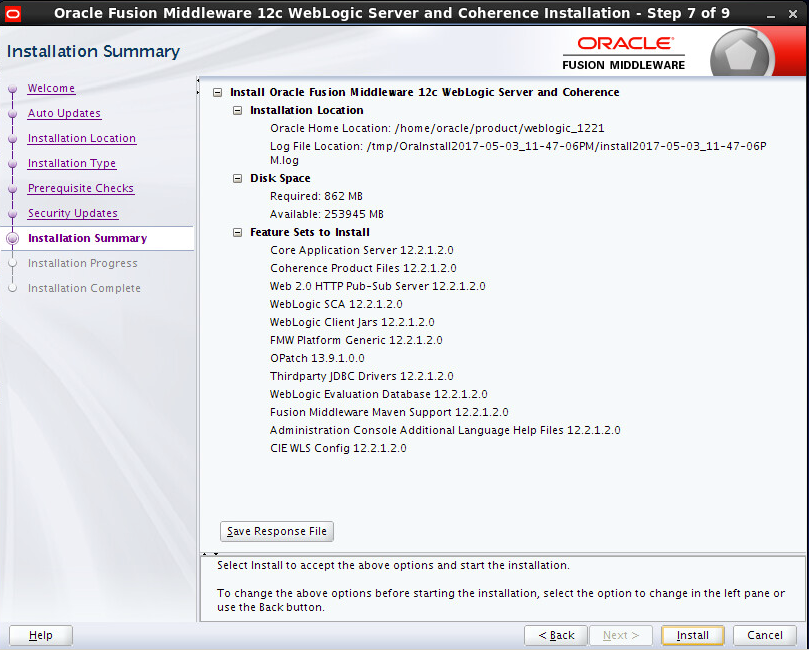Go to the Security Updates step
This screenshot has height=651, width=809.
(73, 214)
